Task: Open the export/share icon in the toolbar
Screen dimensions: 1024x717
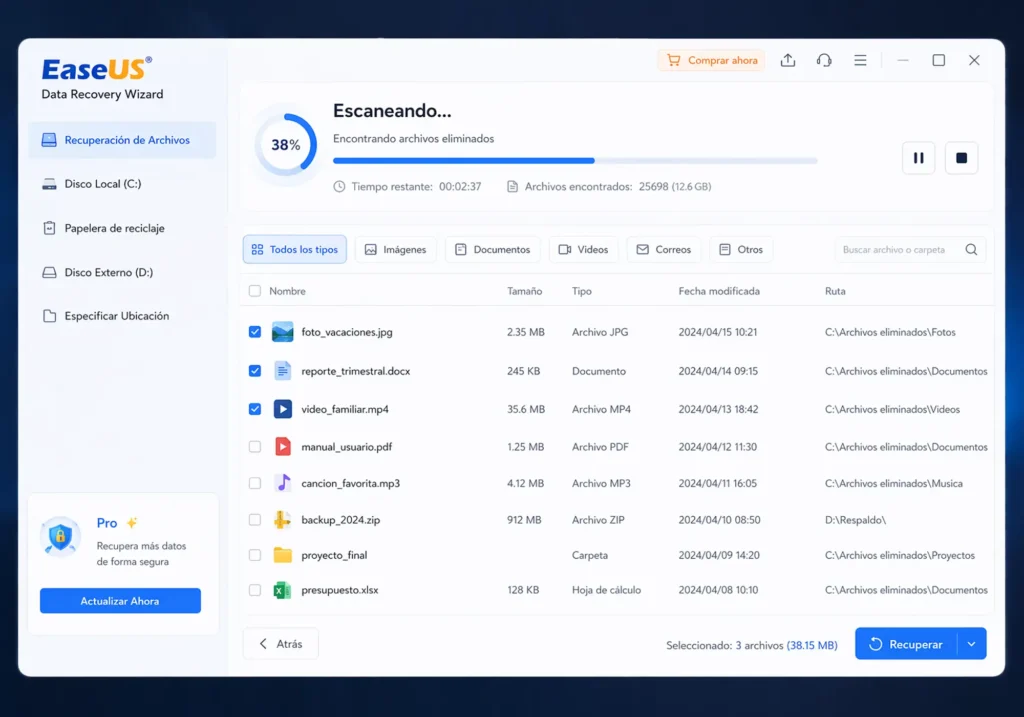Action: (787, 60)
